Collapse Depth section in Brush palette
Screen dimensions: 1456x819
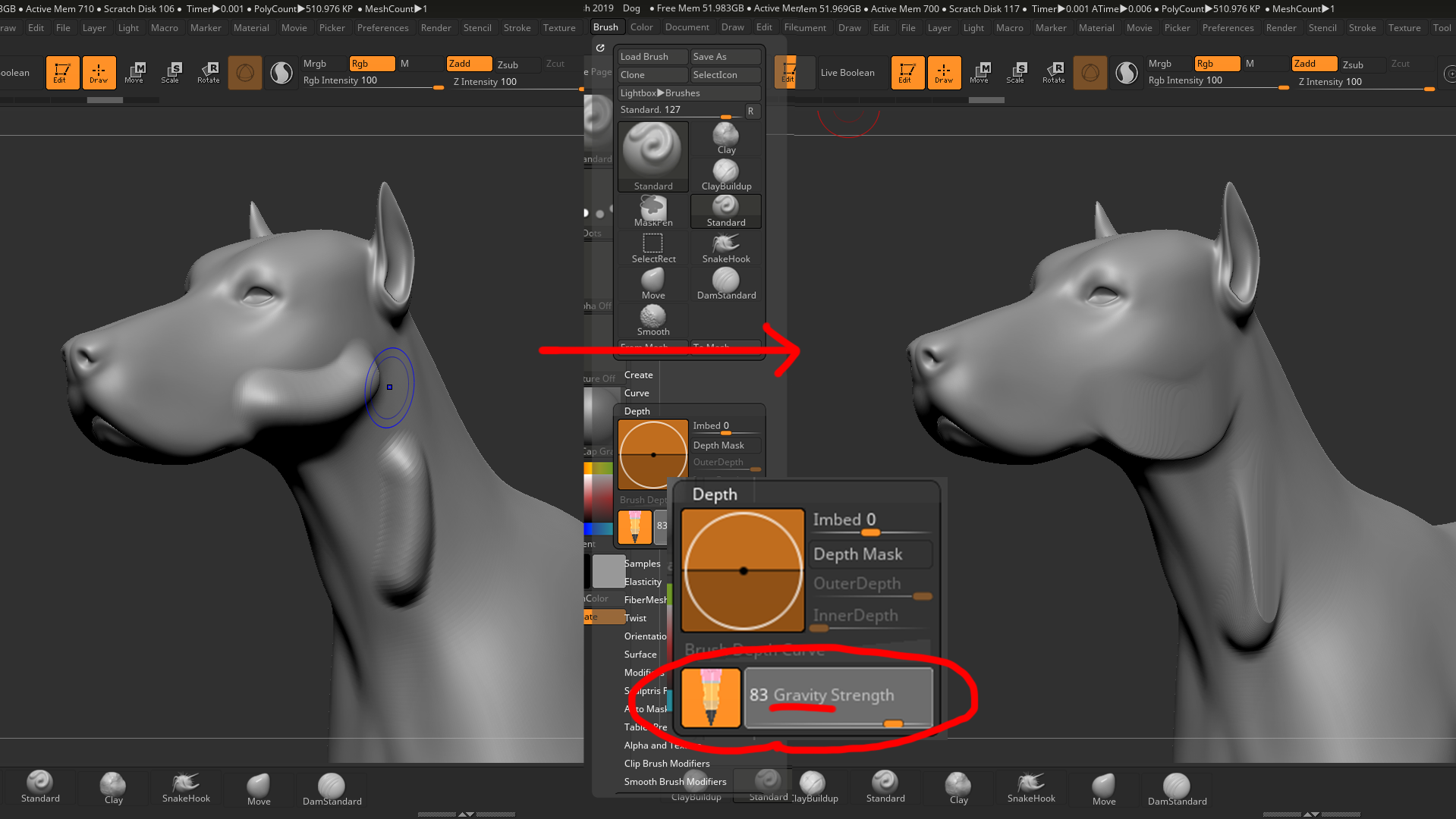tap(637, 411)
